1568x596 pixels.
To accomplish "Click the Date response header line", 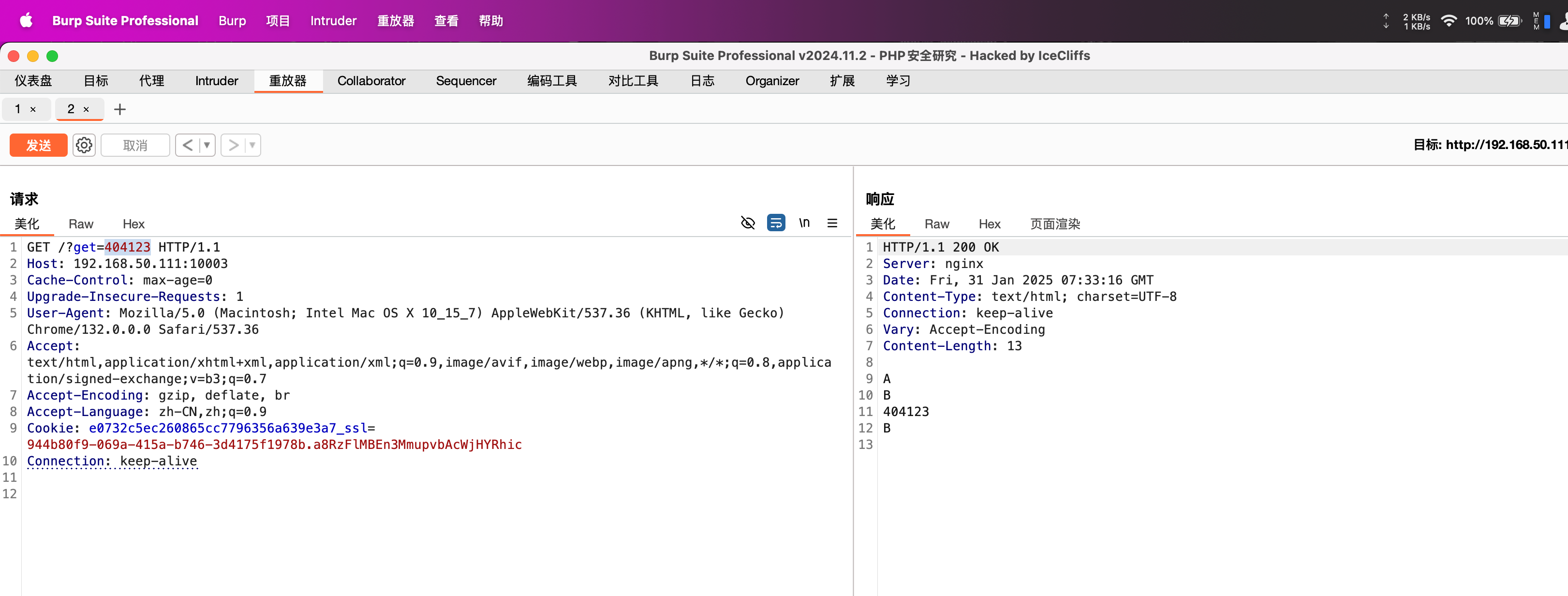I will (x=1018, y=280).
